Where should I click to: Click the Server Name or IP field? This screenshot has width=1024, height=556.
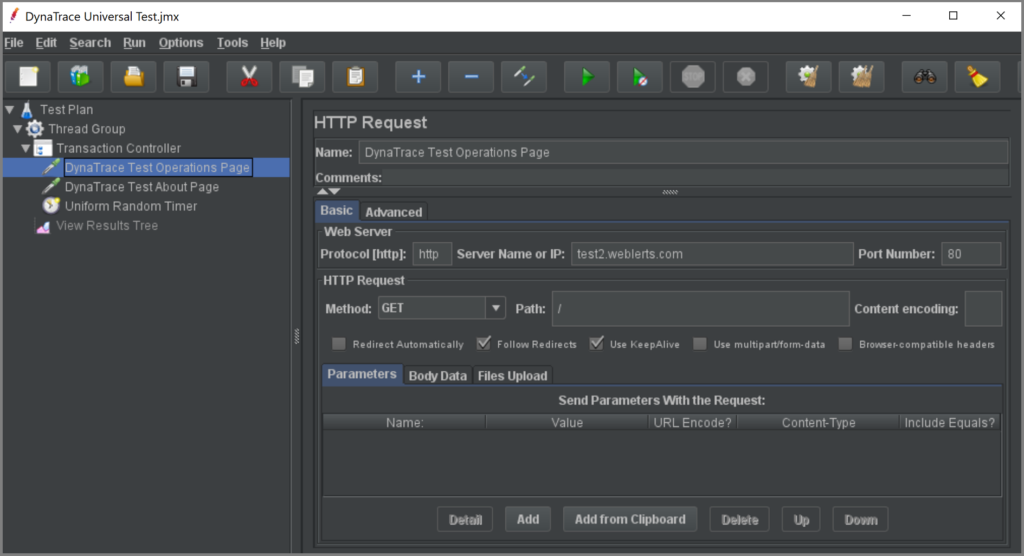(712, 254)
